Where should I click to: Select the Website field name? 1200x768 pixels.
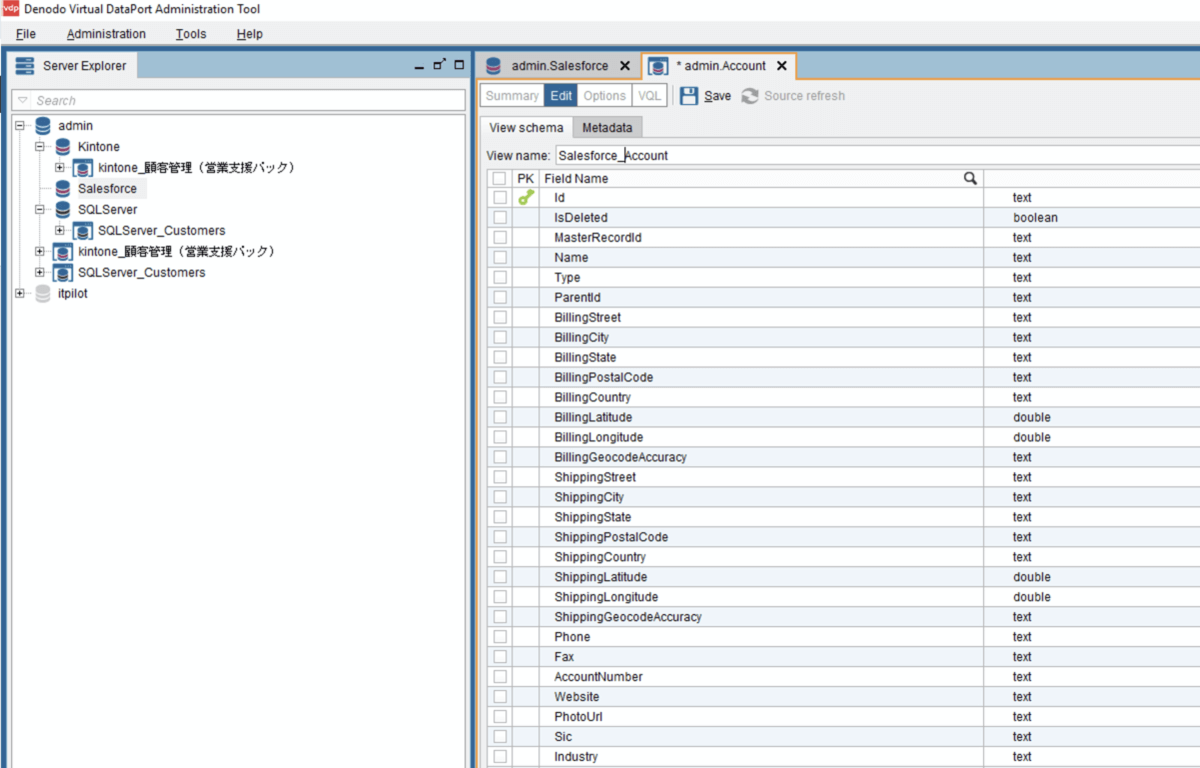coord(577,697)
